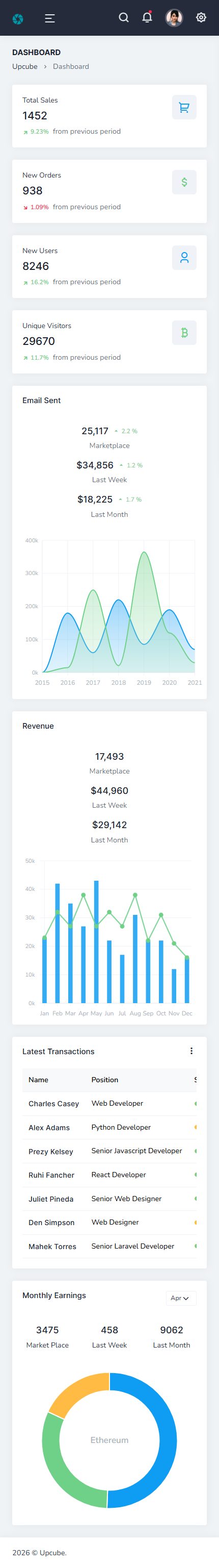The image size is (219, 1568).
Task: Click the Revenue card title
Action: [x=38, y=726]
